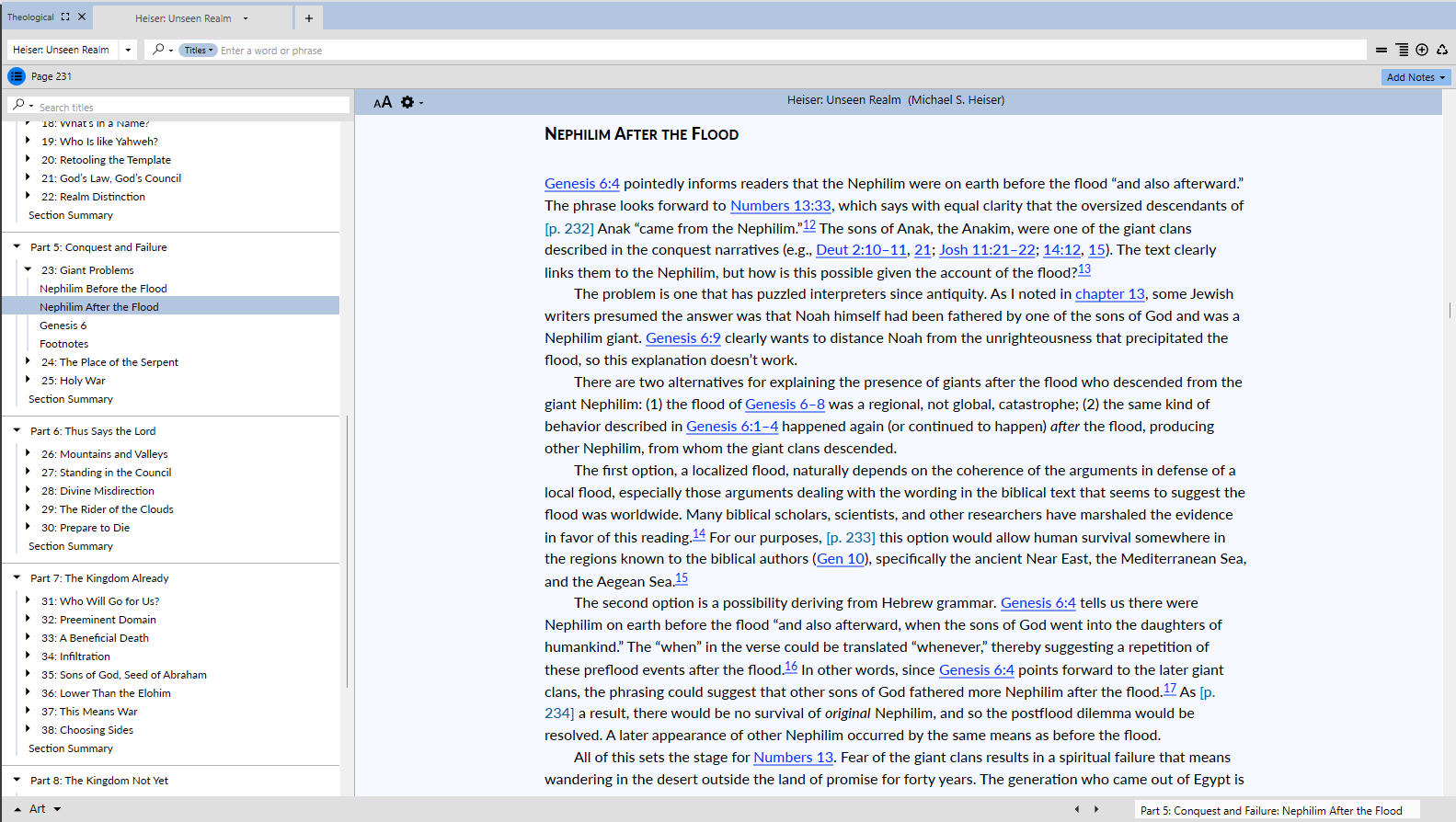The height and width of the screenshot is (822, 1456).
Task: Collapse Part 5: Conquest and Failure
Action: point(17,246)
